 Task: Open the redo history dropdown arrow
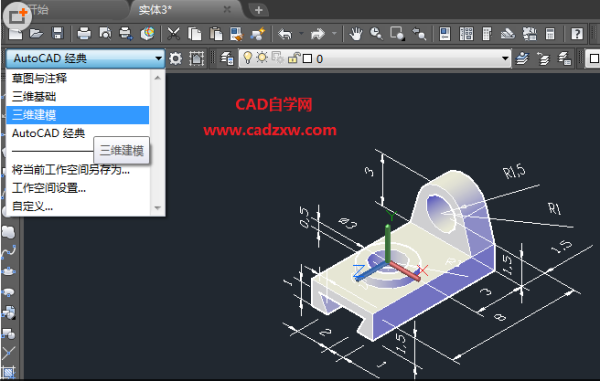pyautogui.click(x=334, y=34)
